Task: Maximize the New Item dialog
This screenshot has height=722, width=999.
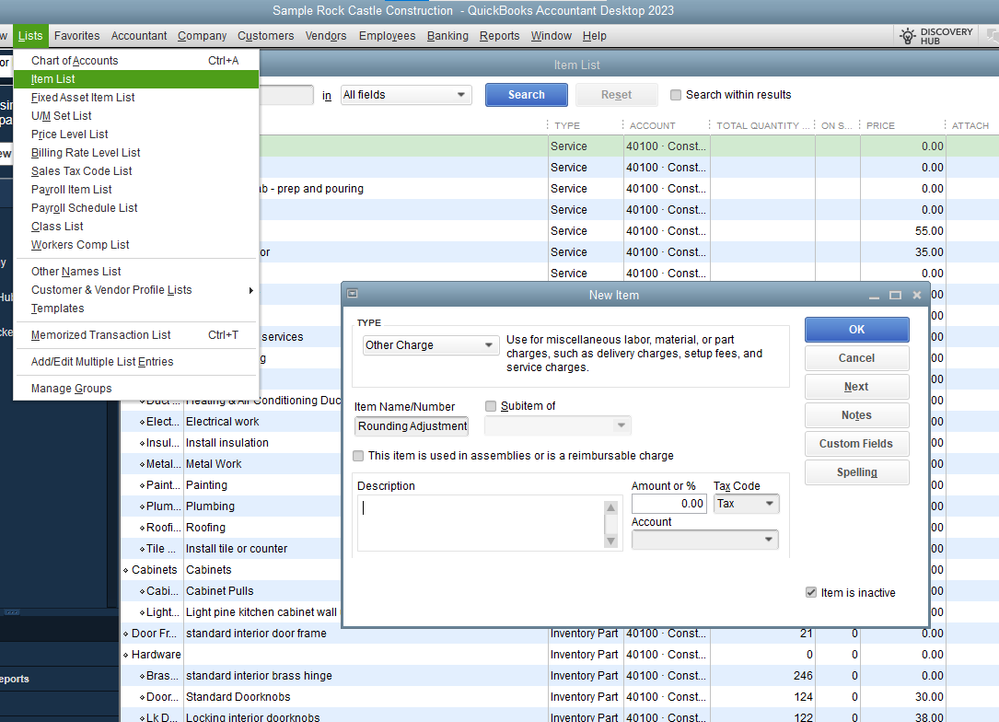Action: point(895,295)
